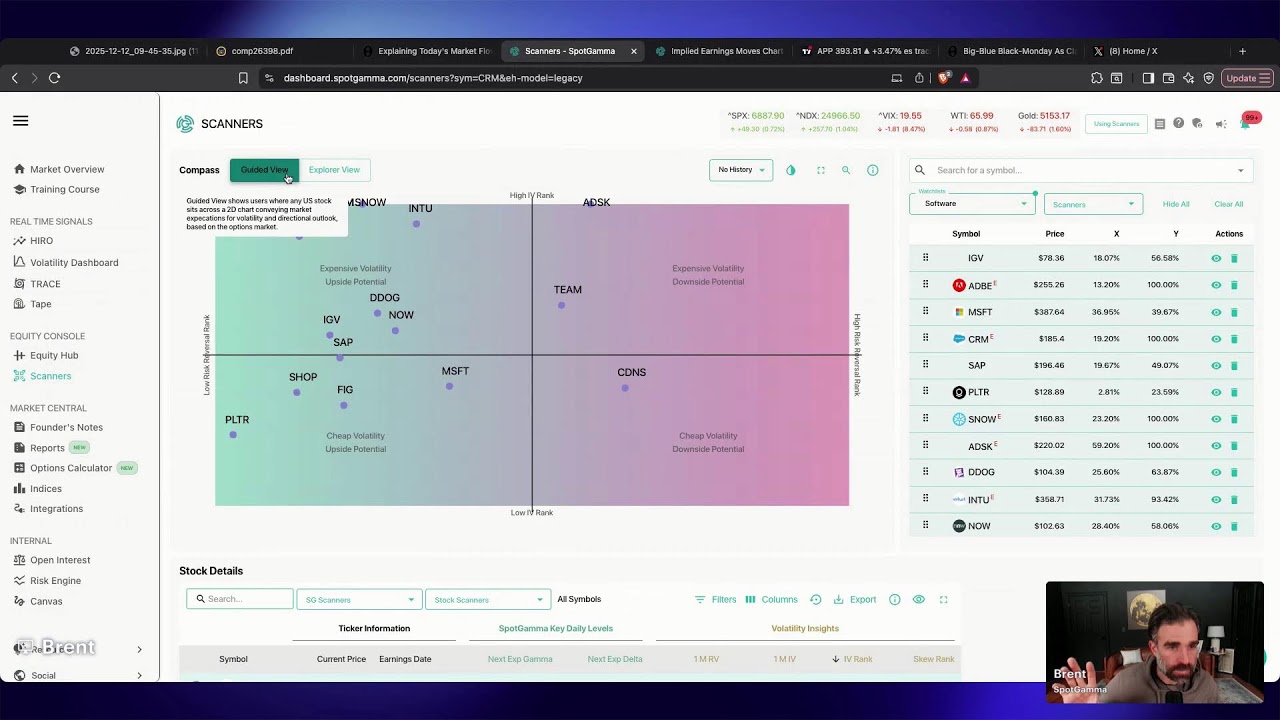Toggle SNOW eye visibility icon

pyautogui.click(x=1216, y=419)
